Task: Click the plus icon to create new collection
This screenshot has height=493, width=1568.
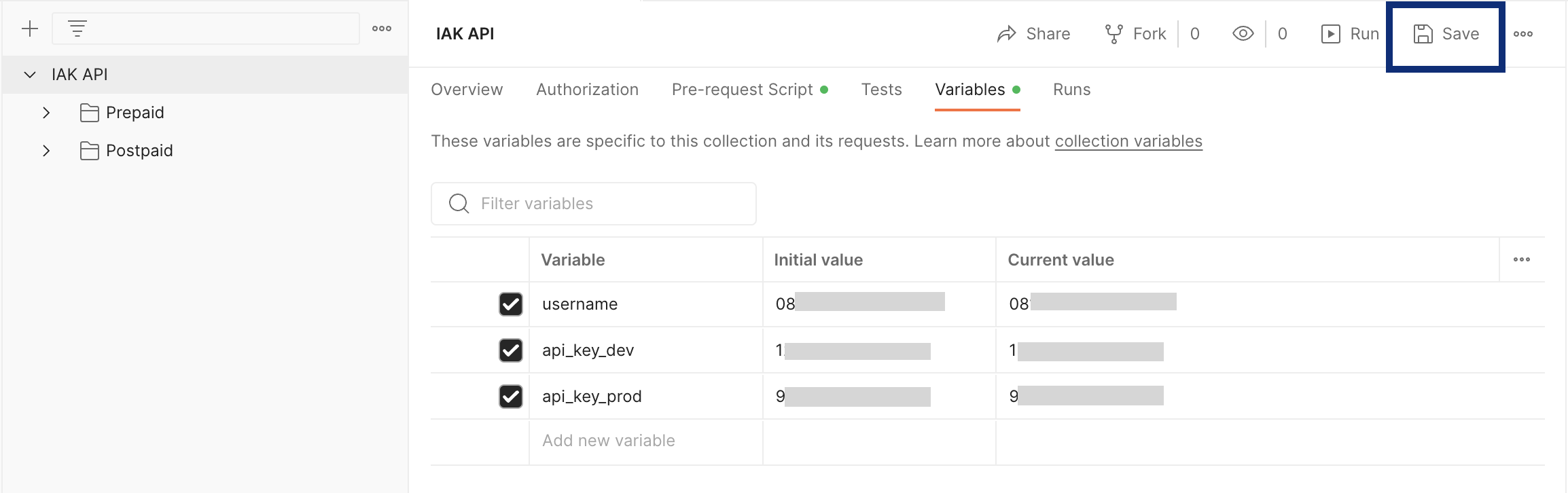Action: (x=30, y=29)
